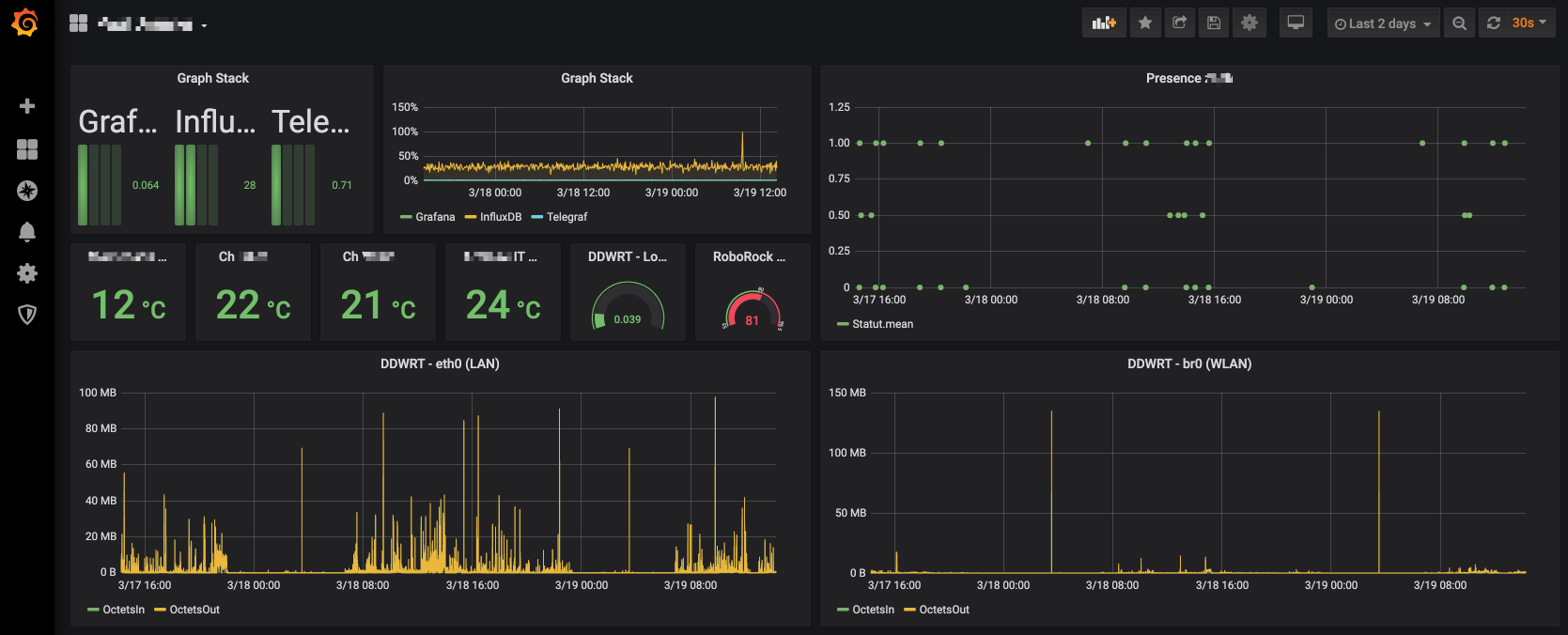Click the bar gauge value 28
Image resolution: width=1568 pixels, height=635 pixels.
(x=250, y=185)
